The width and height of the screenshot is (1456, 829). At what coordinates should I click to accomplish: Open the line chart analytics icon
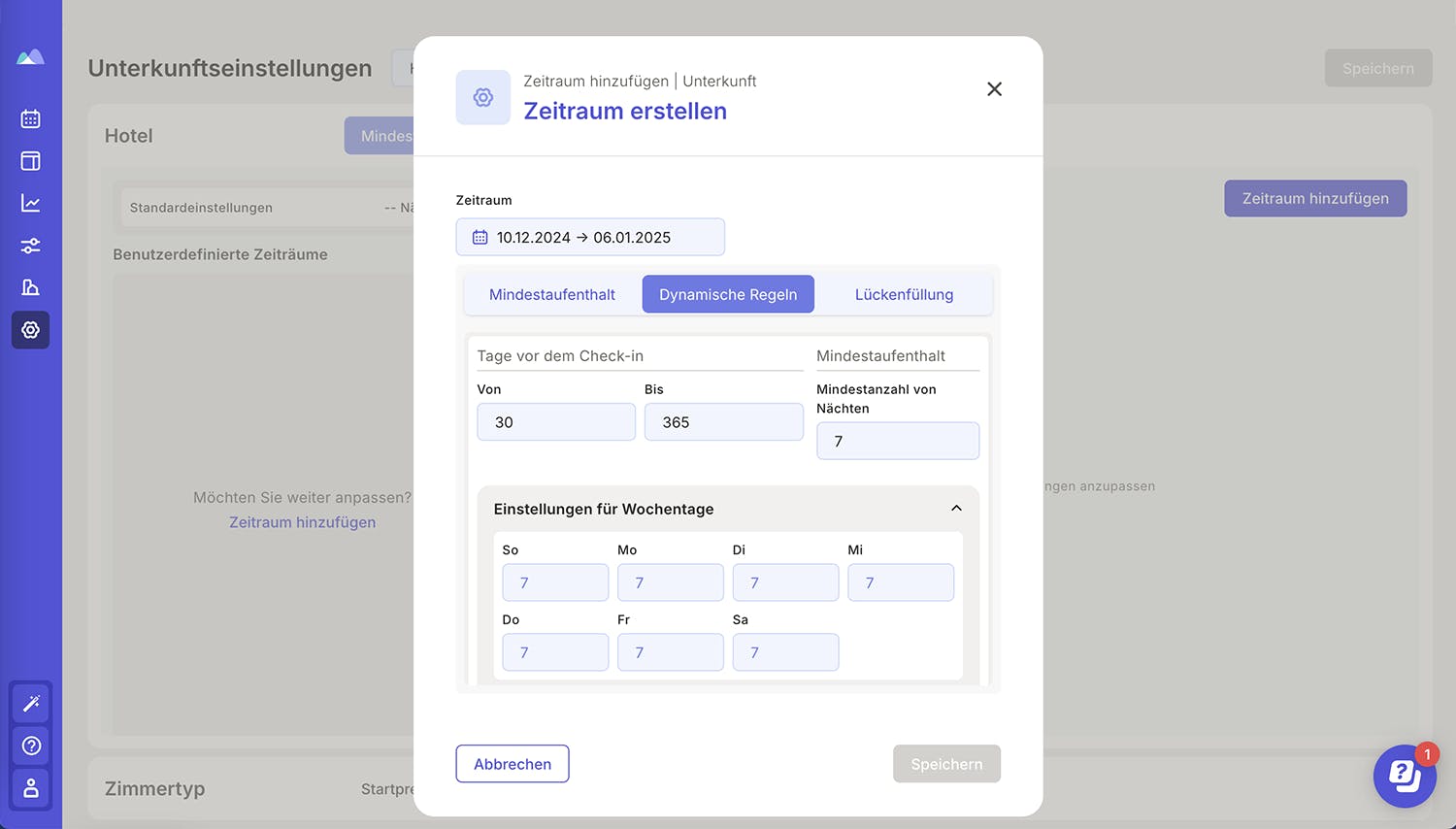tap(30, 203)
